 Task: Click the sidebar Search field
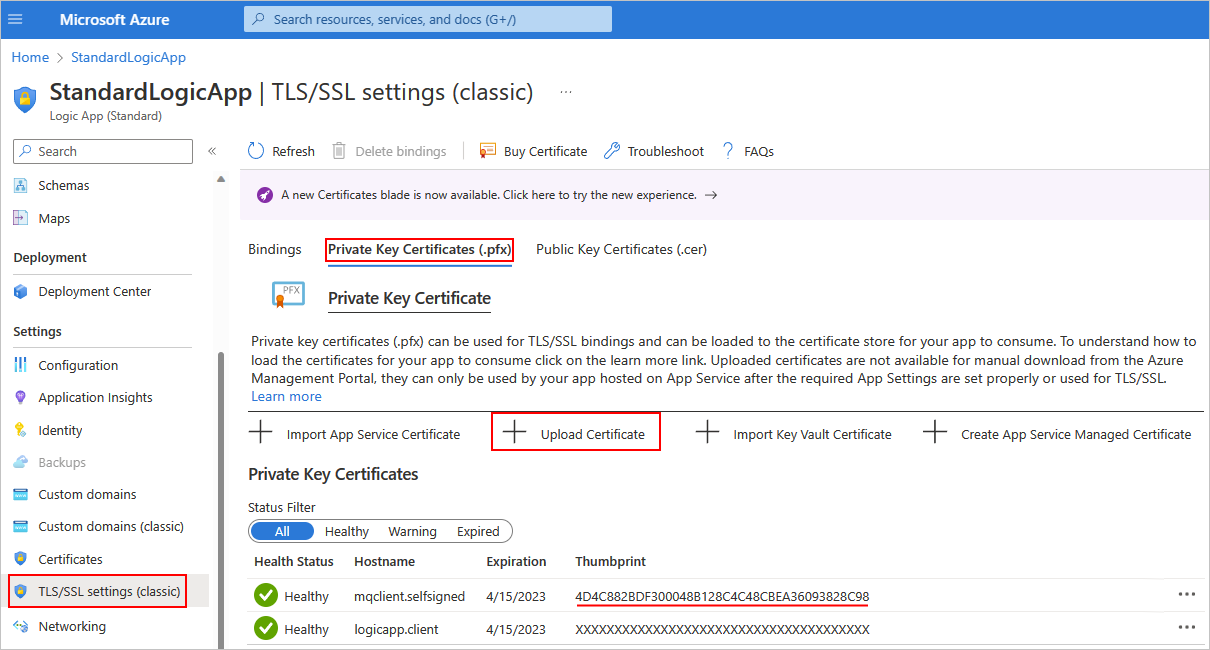[x=103, y=151]
